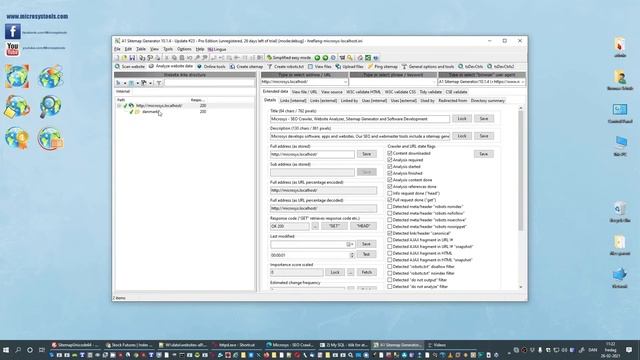
Task: Open the Recycle Bin desktop icon
Action: pos(620,211)
